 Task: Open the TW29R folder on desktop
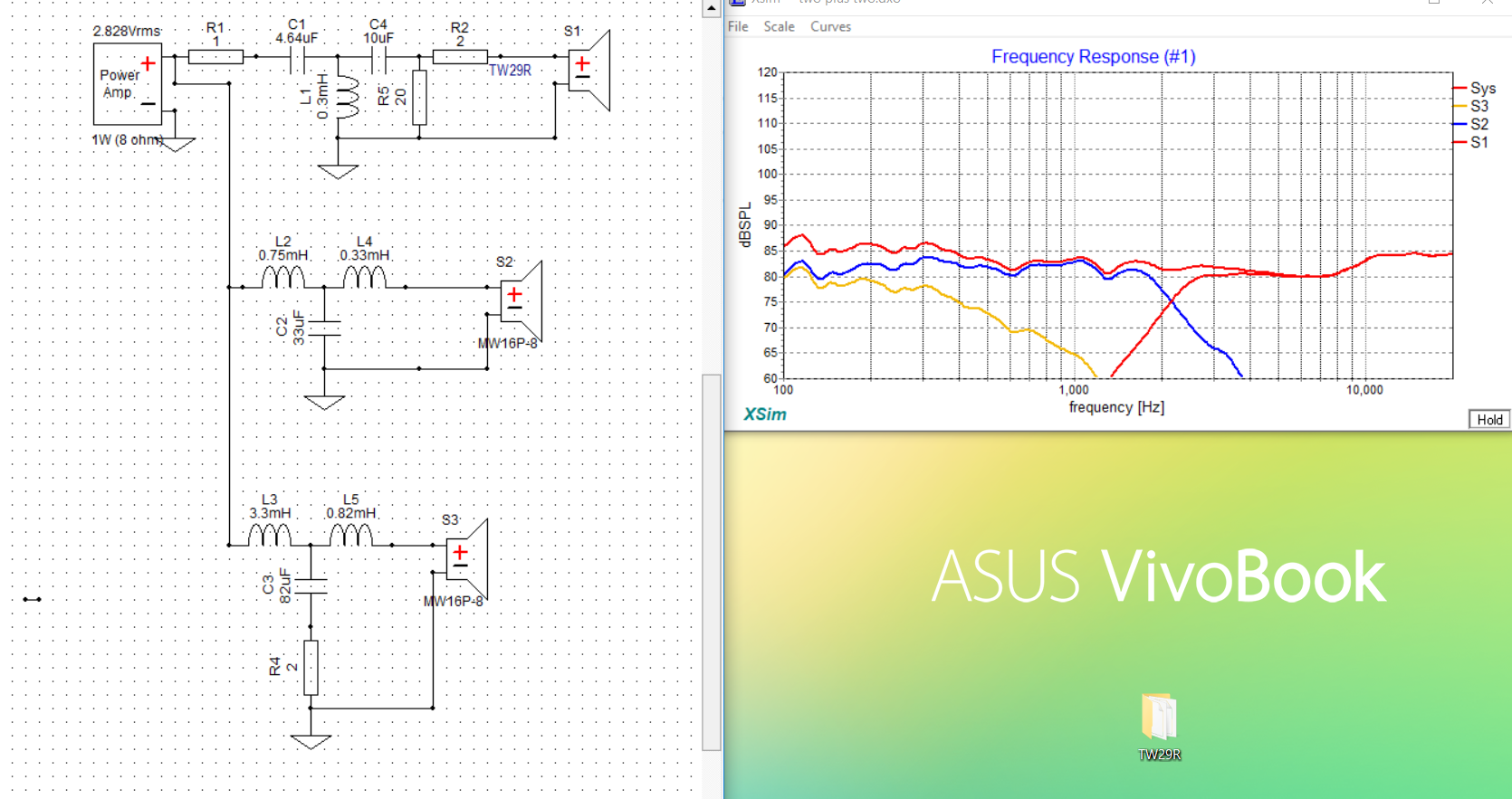(x=1159, y=728)
